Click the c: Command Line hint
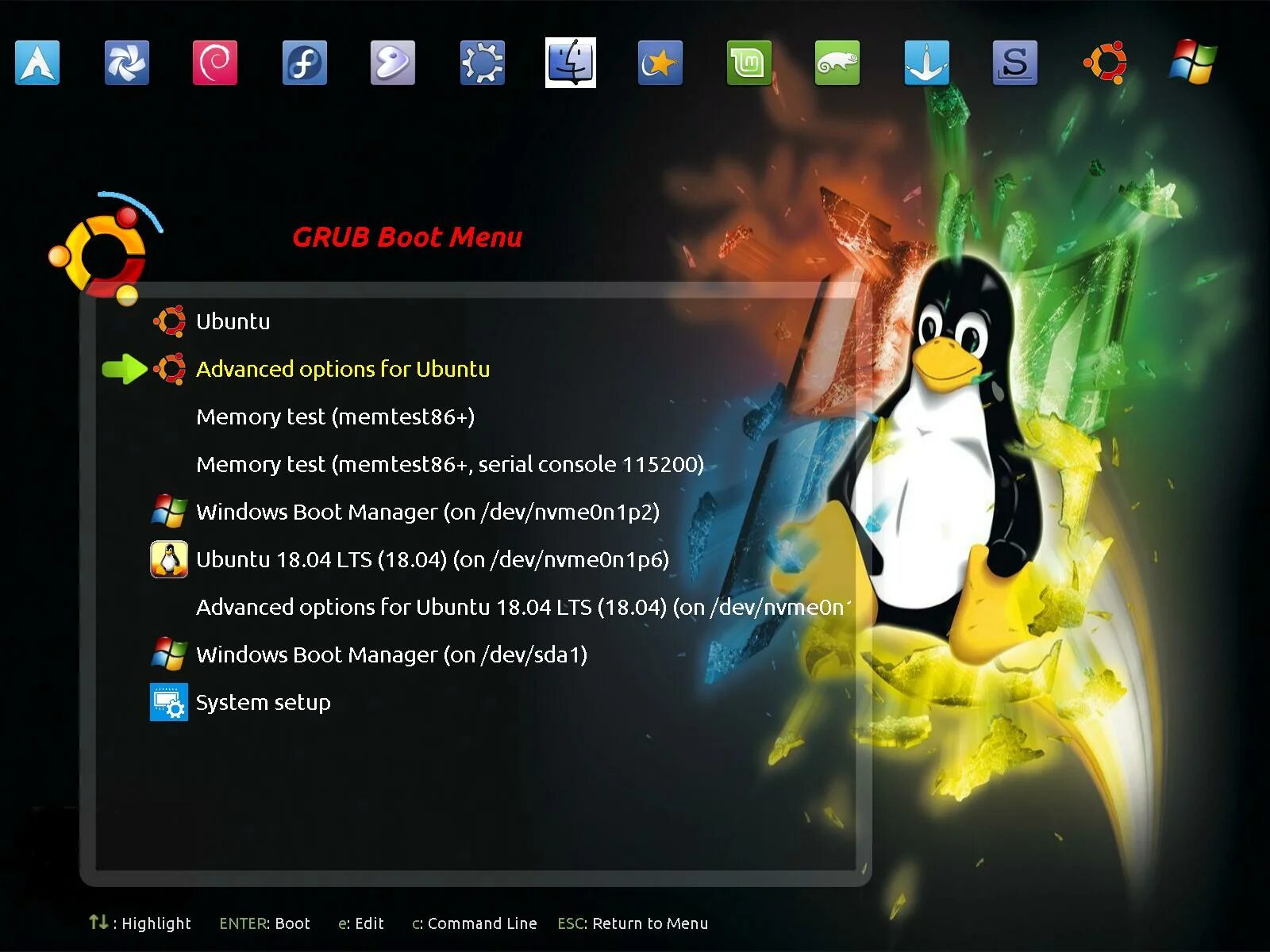1270x952 pixels. (x=475, y=923)
